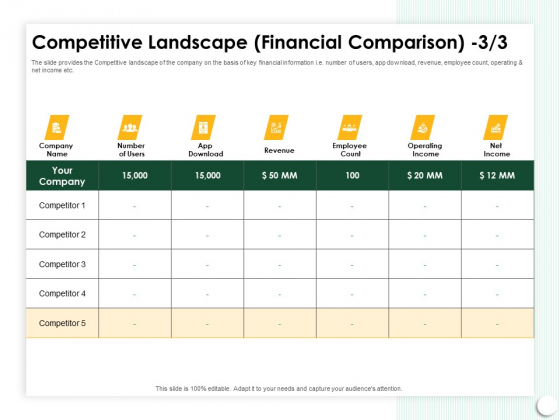Click the 'Competitor 4' row label
Screen dimensions: 560x420
click(62, 294)
